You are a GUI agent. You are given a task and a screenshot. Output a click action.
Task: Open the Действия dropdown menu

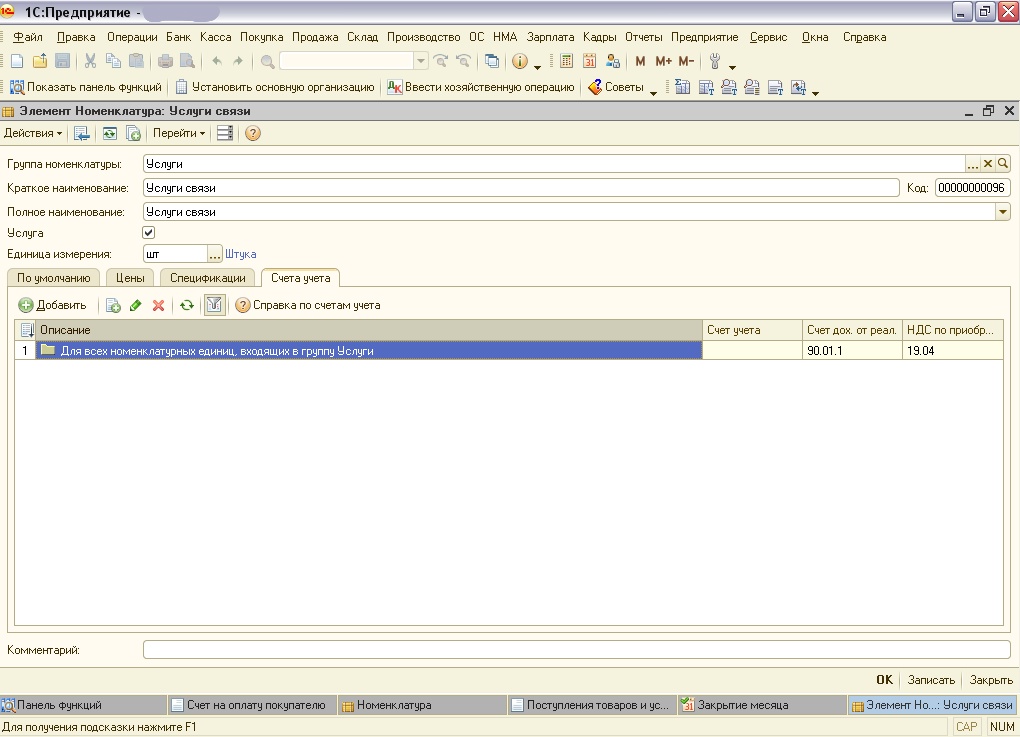[x=32, y=133]
